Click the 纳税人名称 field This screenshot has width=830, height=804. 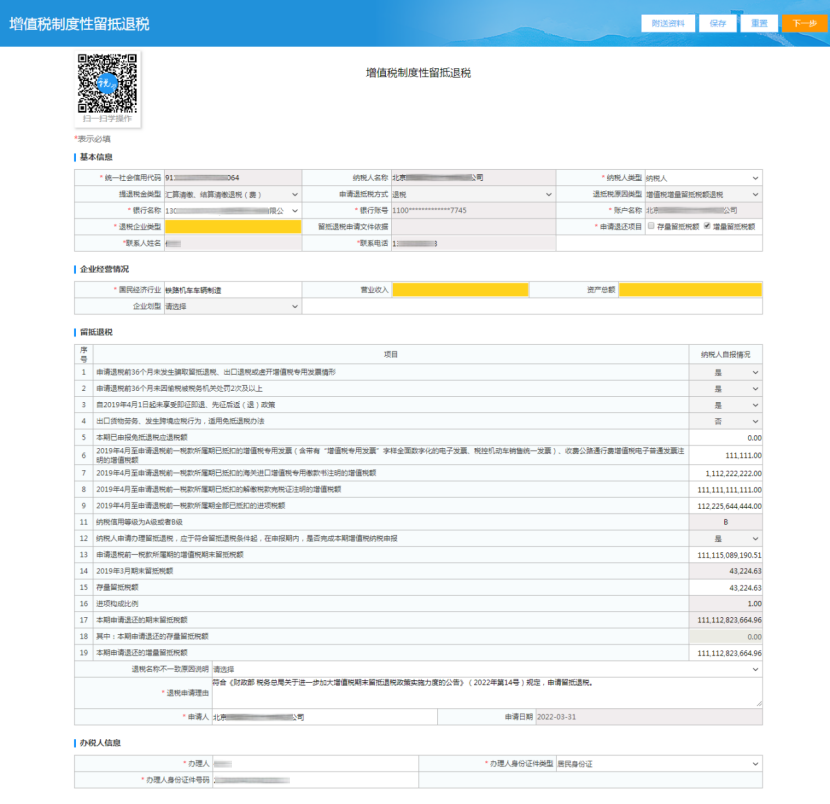coord(473,178)
